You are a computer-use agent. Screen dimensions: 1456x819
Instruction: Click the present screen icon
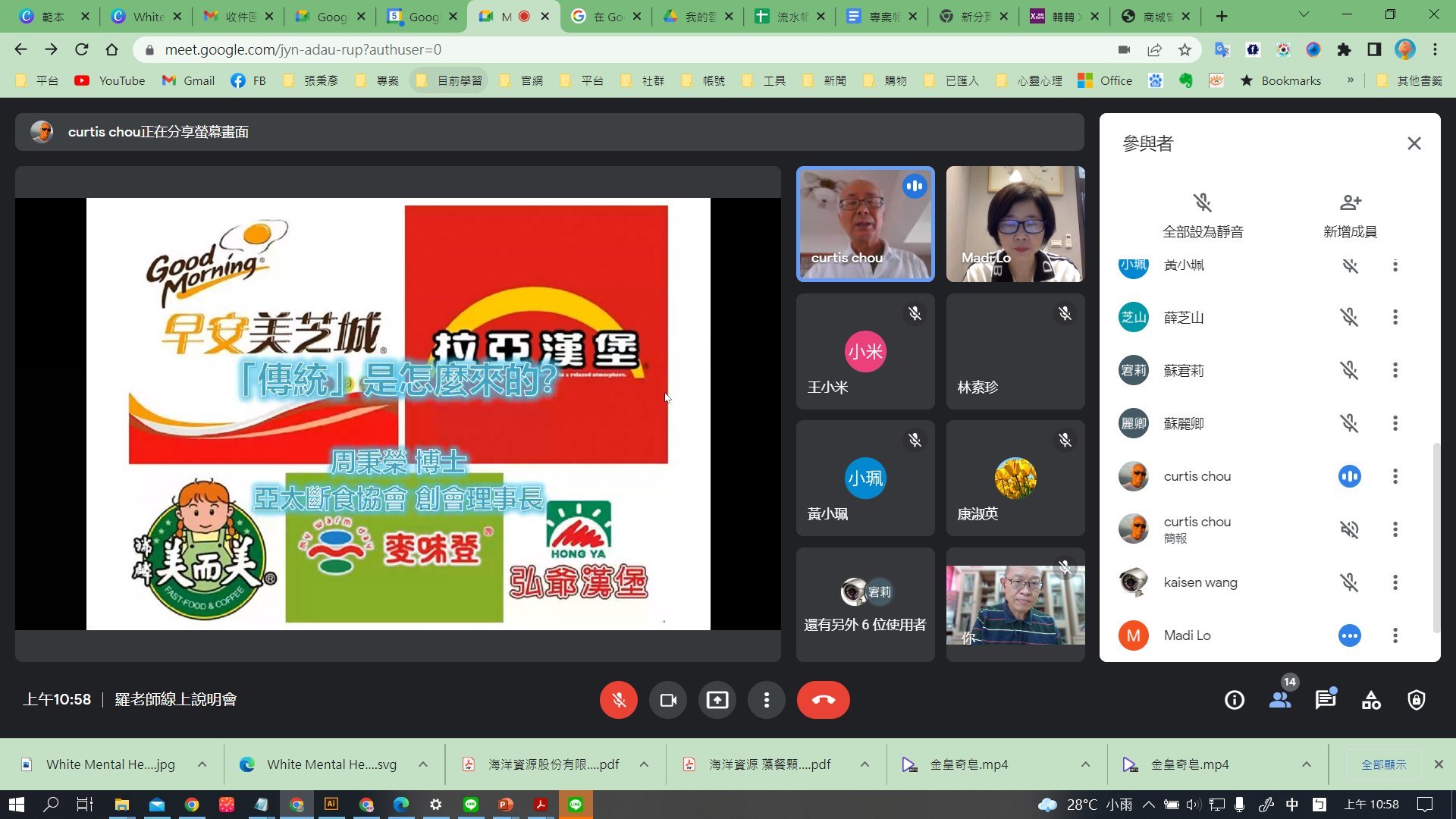(x=717, y=700)
